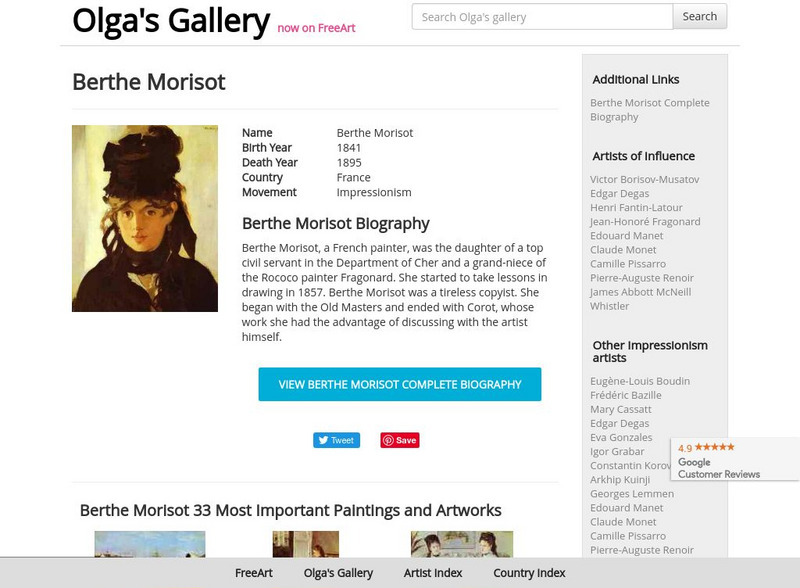Follow the 'now on FreeArt' link
800x588 pixels.
point(316,28)
